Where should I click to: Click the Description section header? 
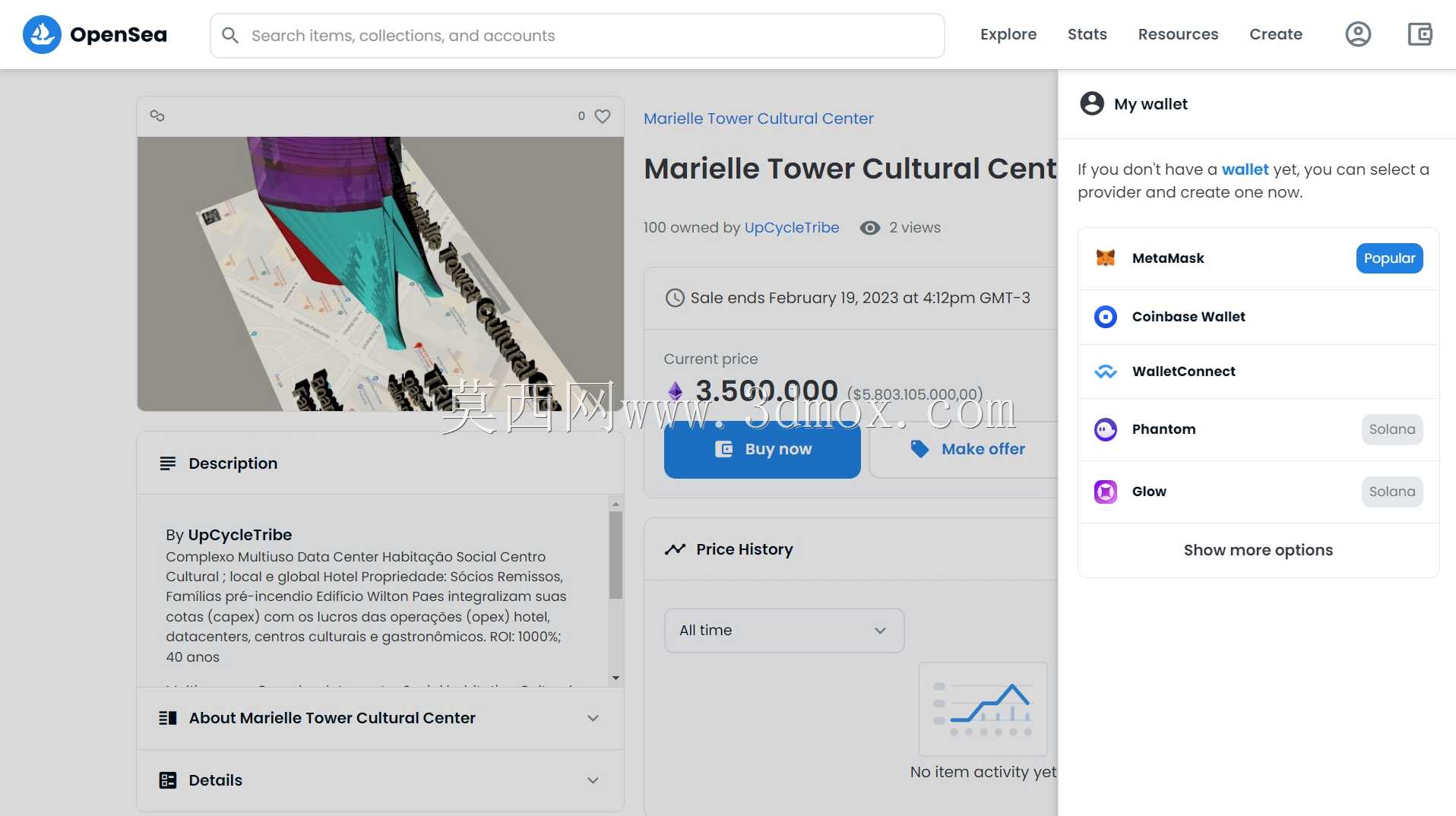[x=381, y=463]
